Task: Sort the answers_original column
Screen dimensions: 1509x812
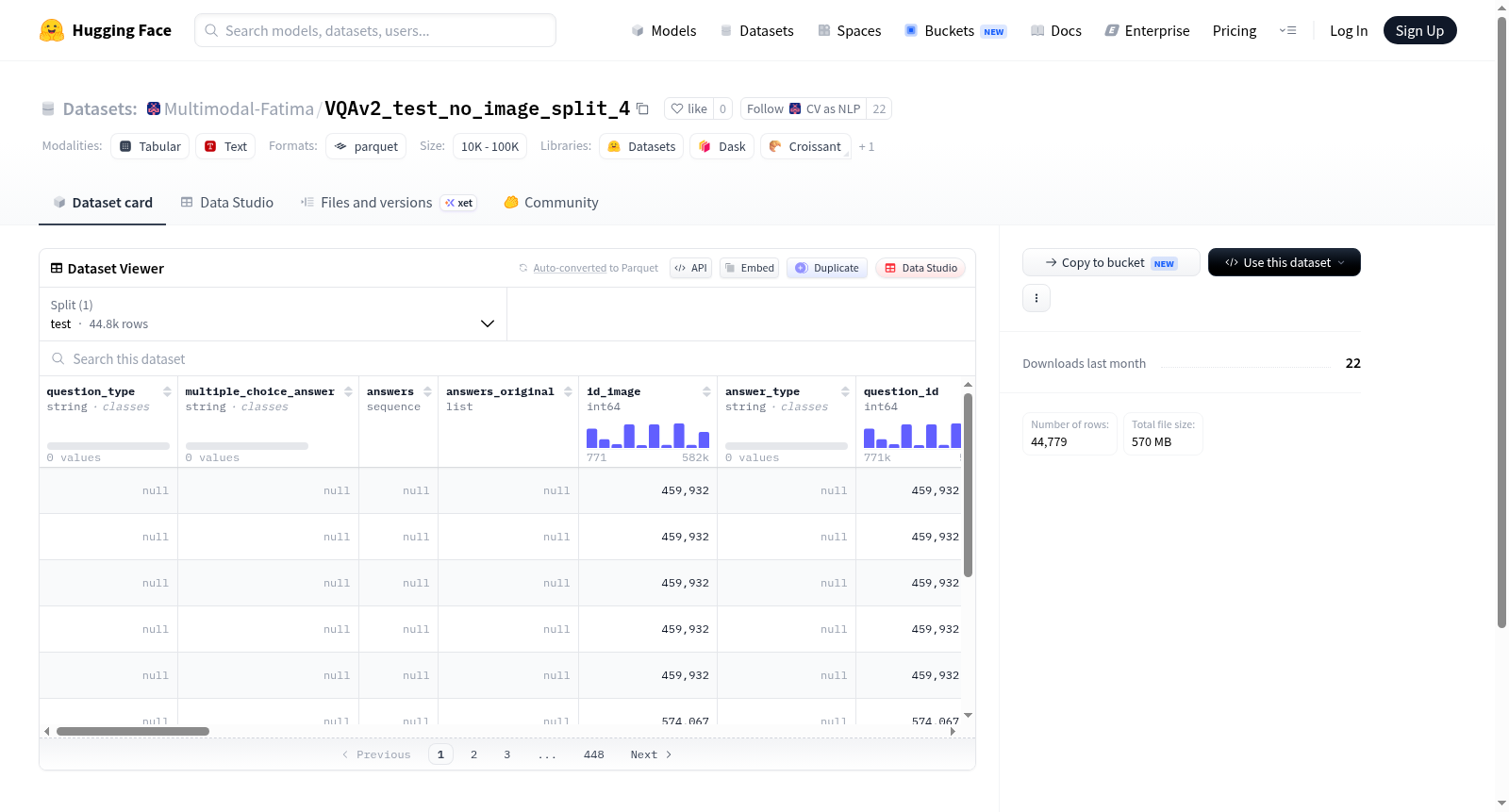Action: click(x=568, y=391)
